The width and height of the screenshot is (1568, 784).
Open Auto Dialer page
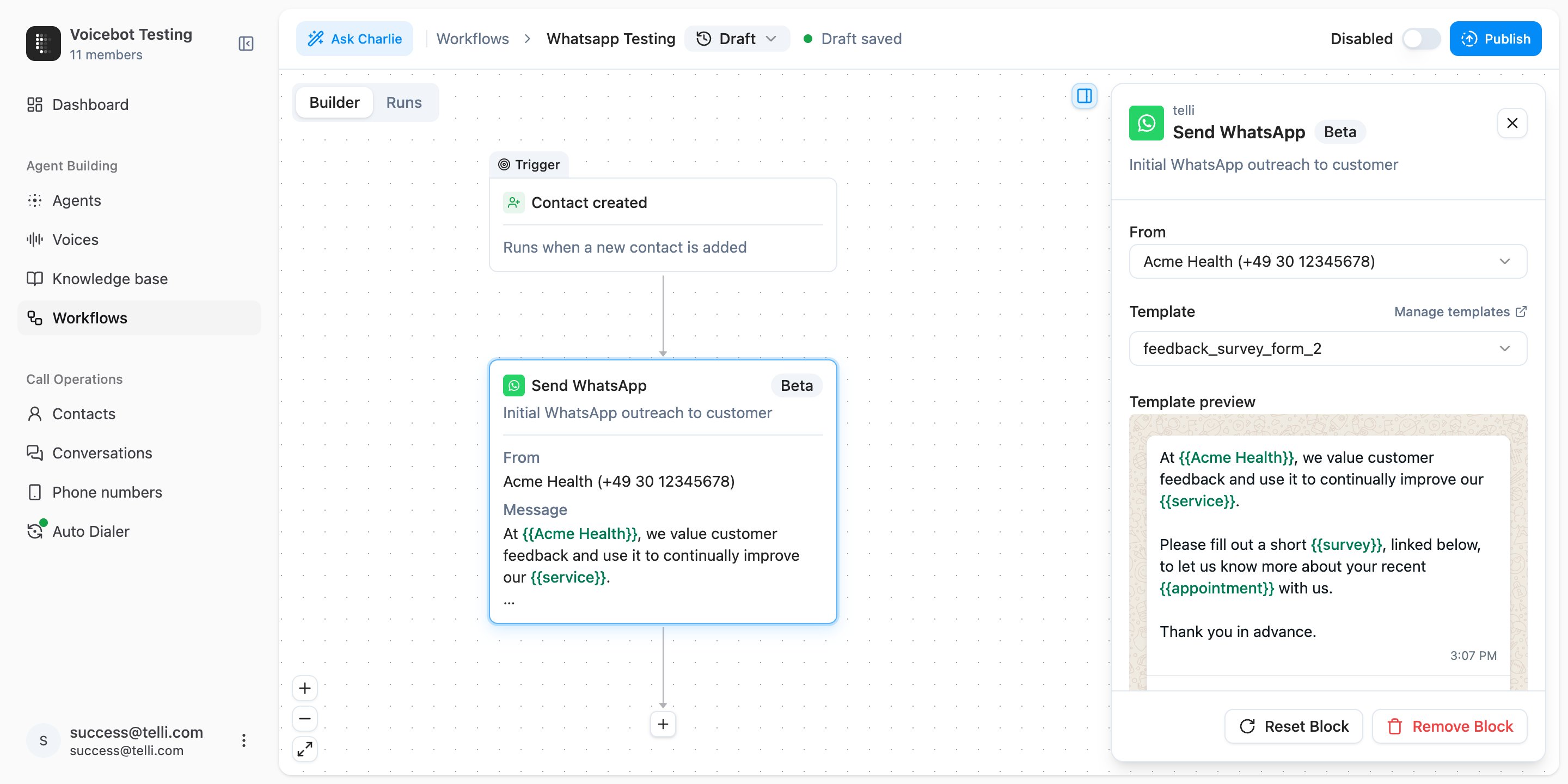(139, 531)
